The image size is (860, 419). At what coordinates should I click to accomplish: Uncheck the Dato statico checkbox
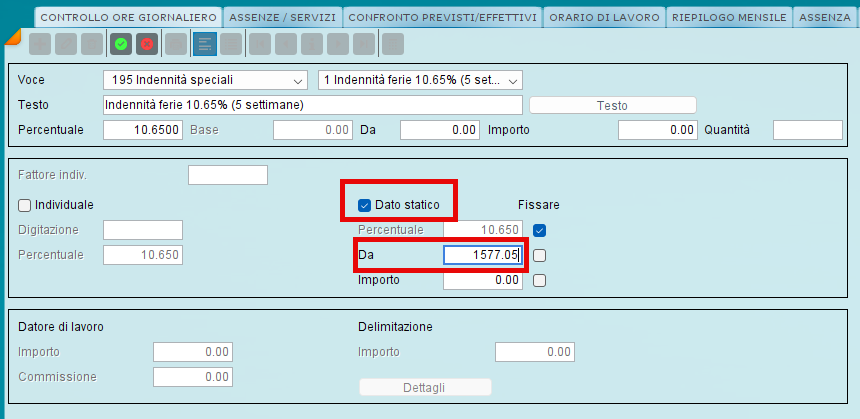(x=364, y=205)
